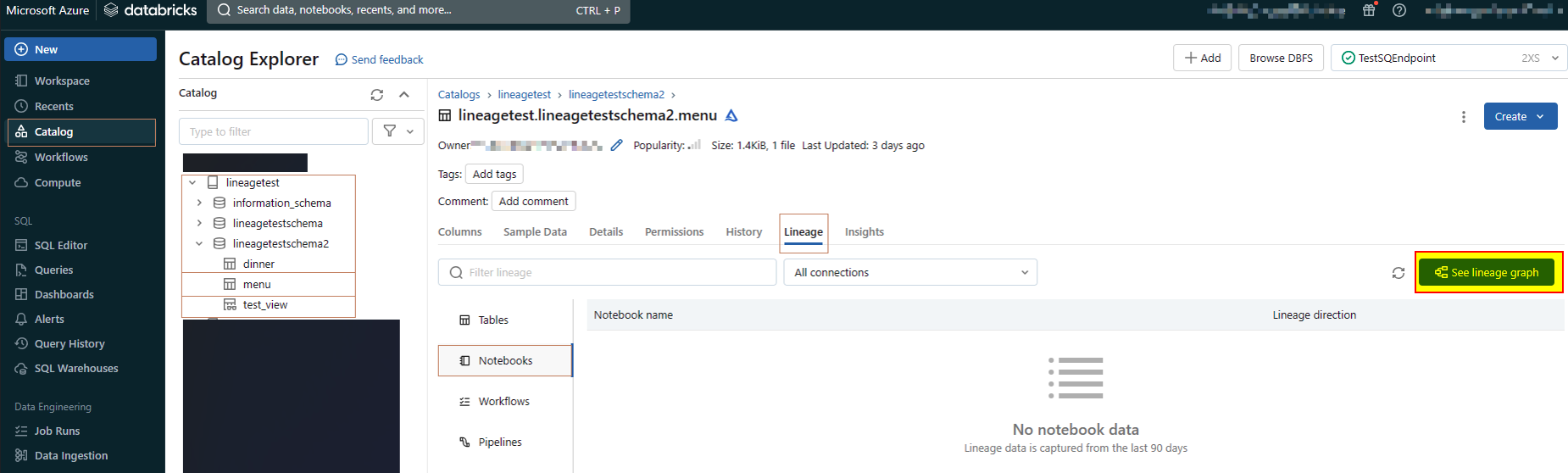Collapse the lineagetestschema2 node
Image resolution: width=1568 pixels, height=473 pixels.
click(x=199, y=243)
